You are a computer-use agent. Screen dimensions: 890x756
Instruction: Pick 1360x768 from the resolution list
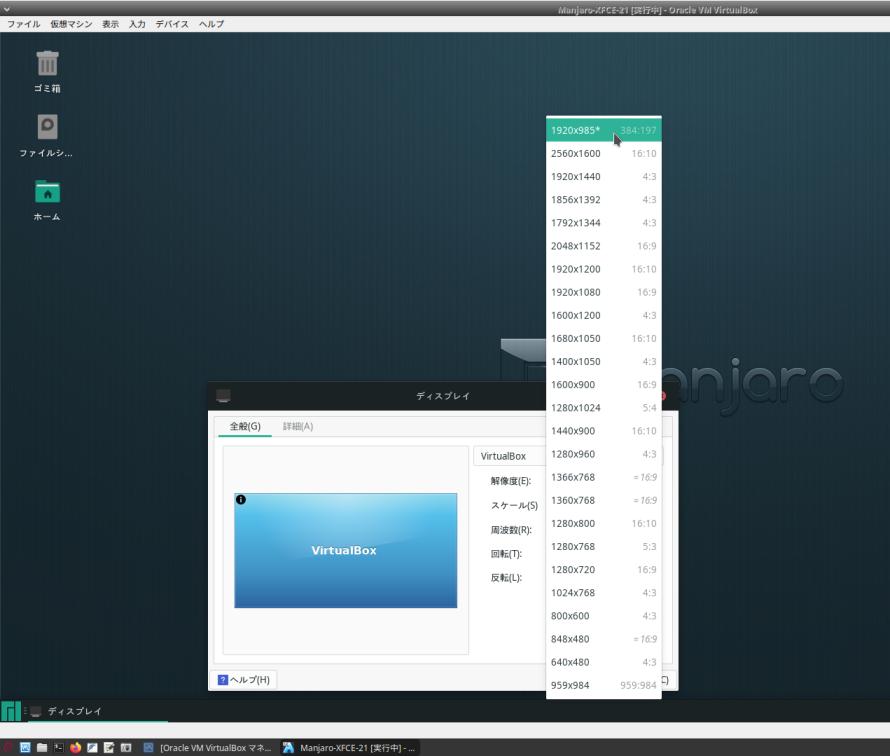pyautogui.click(x=603, y=500)
